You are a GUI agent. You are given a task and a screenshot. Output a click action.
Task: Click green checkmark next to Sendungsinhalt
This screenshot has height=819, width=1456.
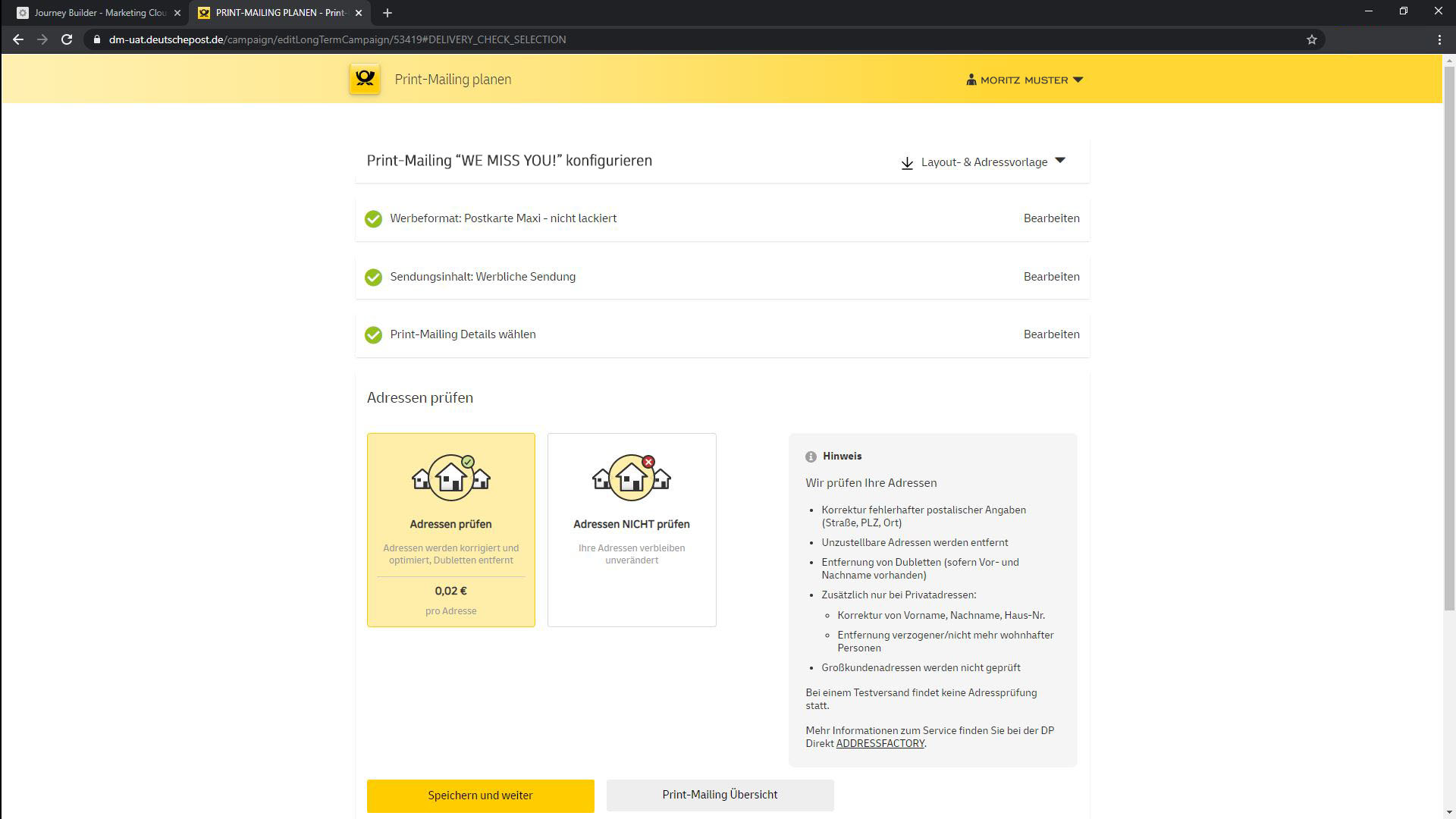[x=373, y=278]
